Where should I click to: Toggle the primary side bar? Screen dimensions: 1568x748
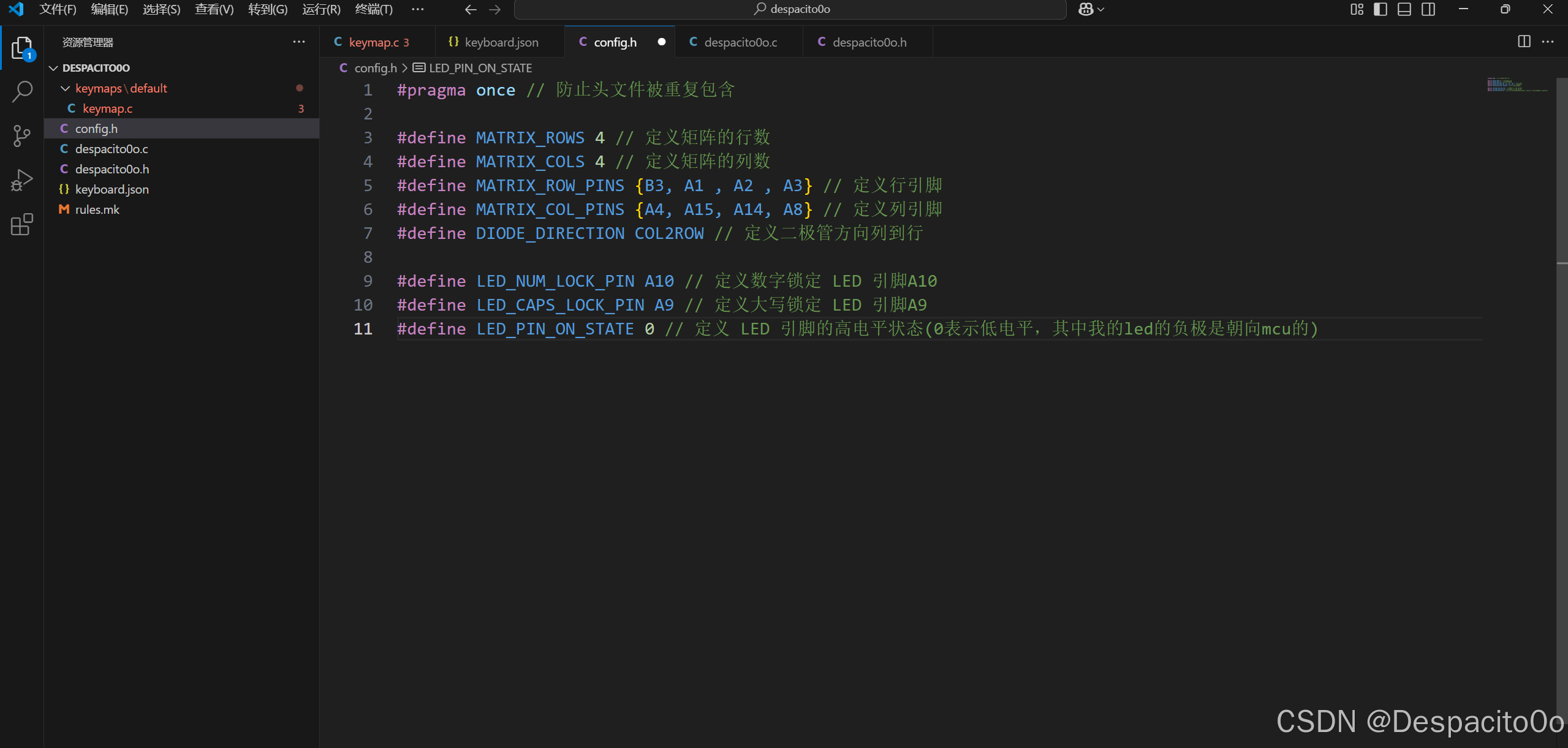click(1381, 9)
